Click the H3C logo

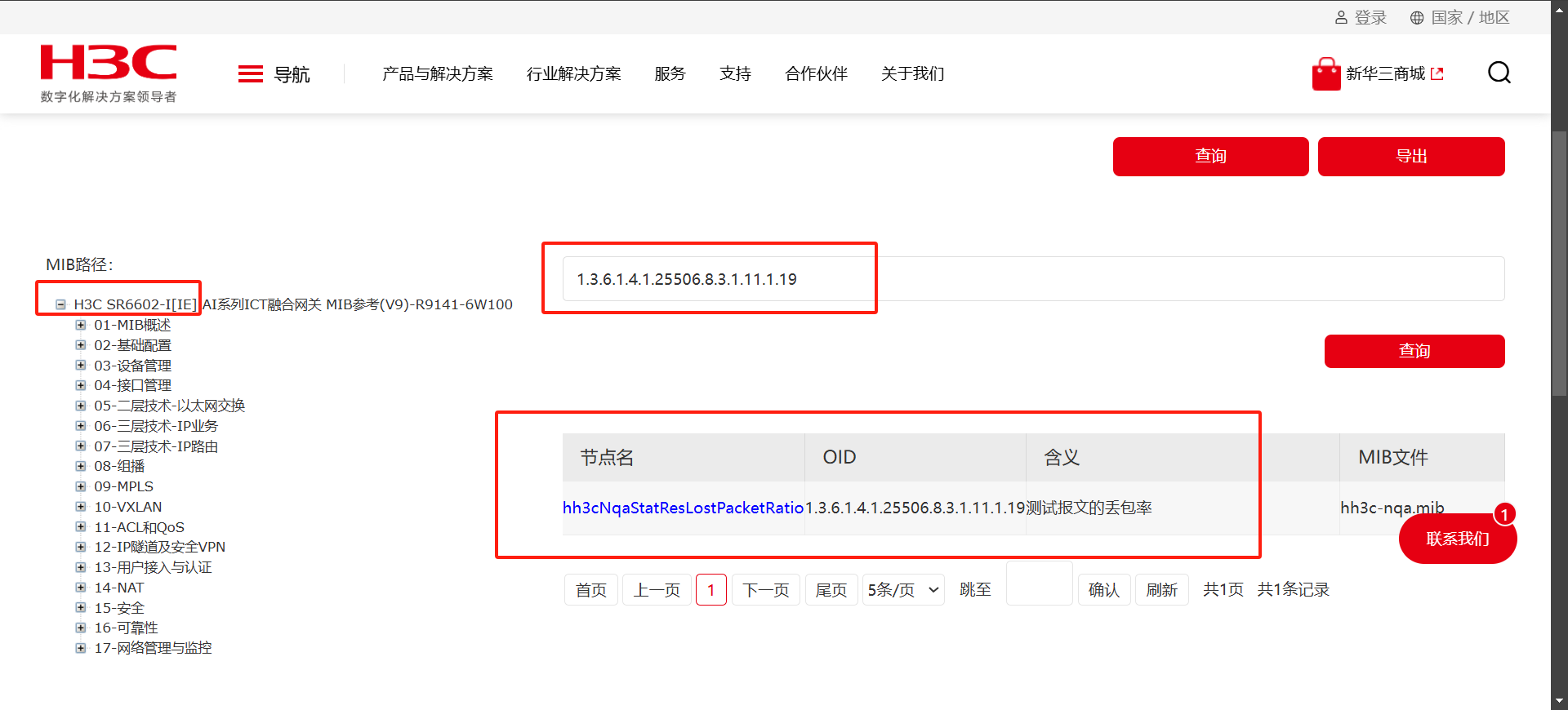coord(109,73)
